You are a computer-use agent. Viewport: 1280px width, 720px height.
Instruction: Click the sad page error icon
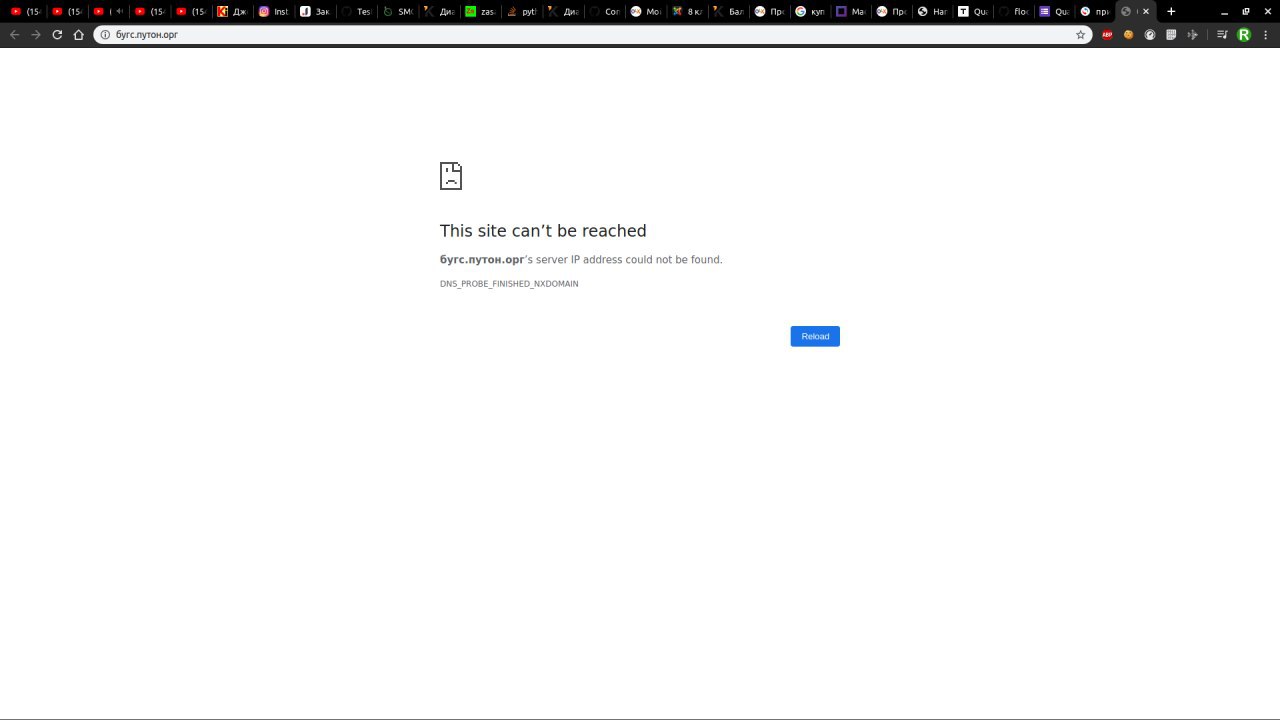pos(451,176)
